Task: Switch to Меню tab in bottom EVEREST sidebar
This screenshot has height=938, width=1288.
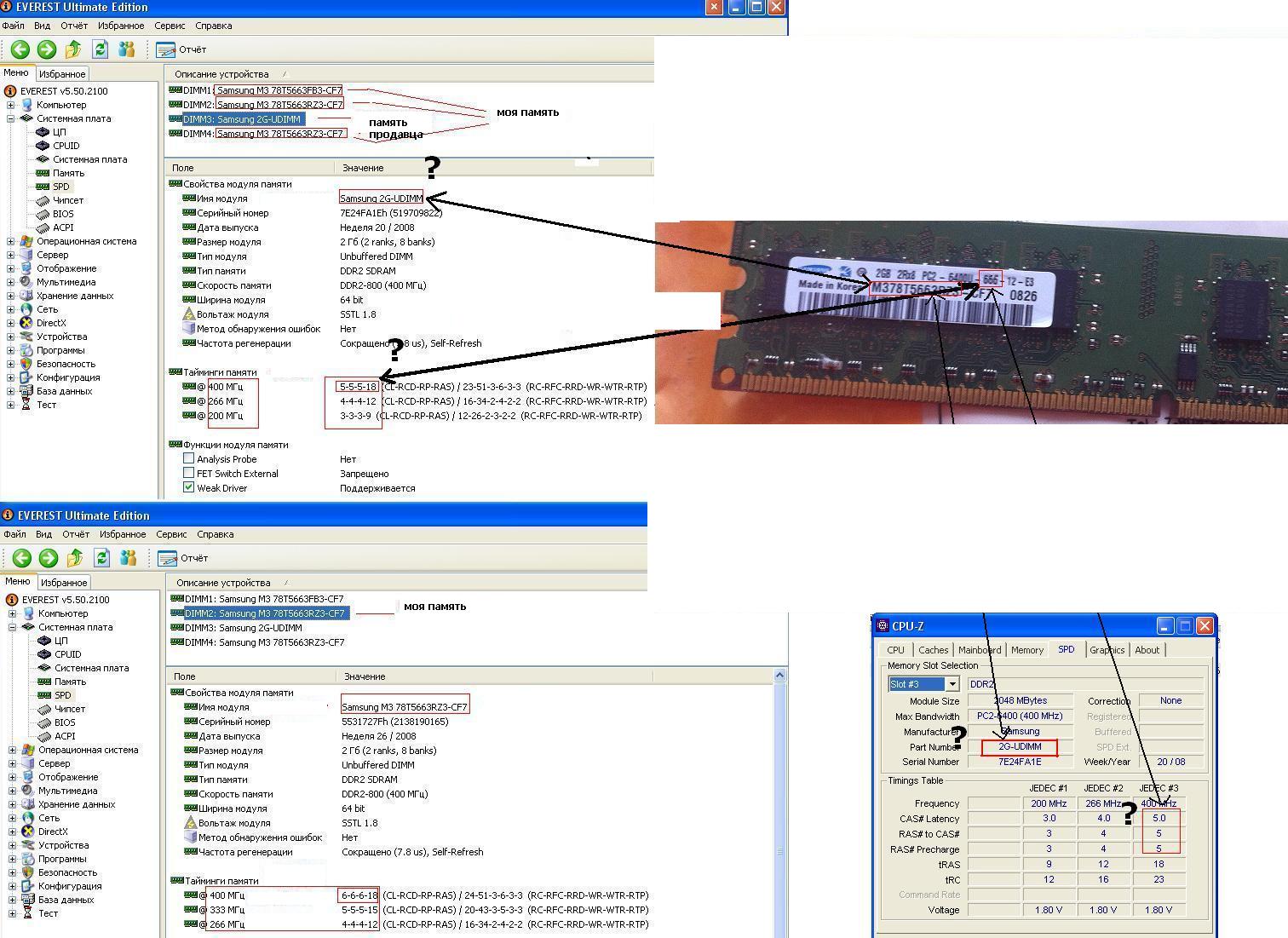Action: point(17,581)
